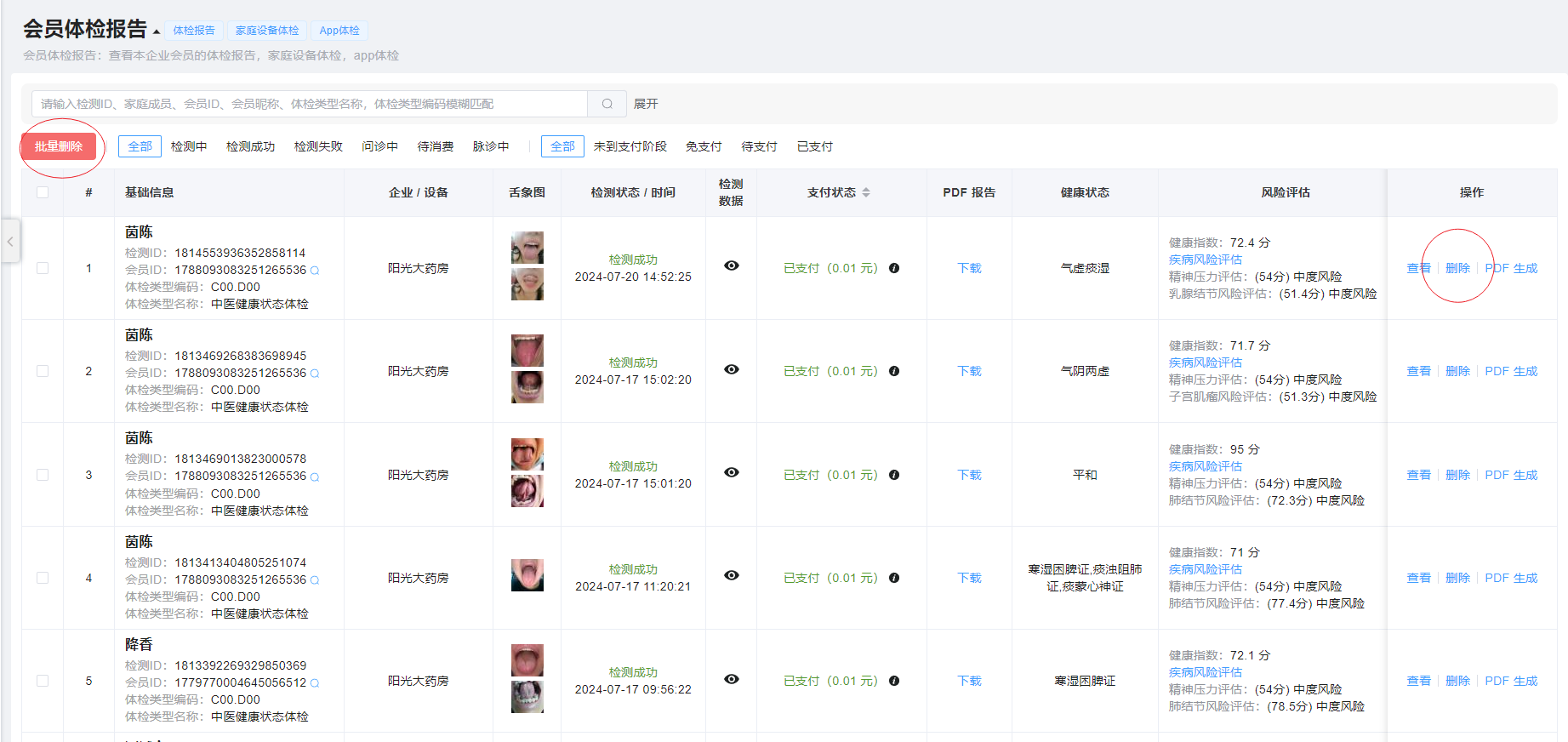
Task: Open upper tongue image thumbnail in row 1
Action: [x=527, y=248]
